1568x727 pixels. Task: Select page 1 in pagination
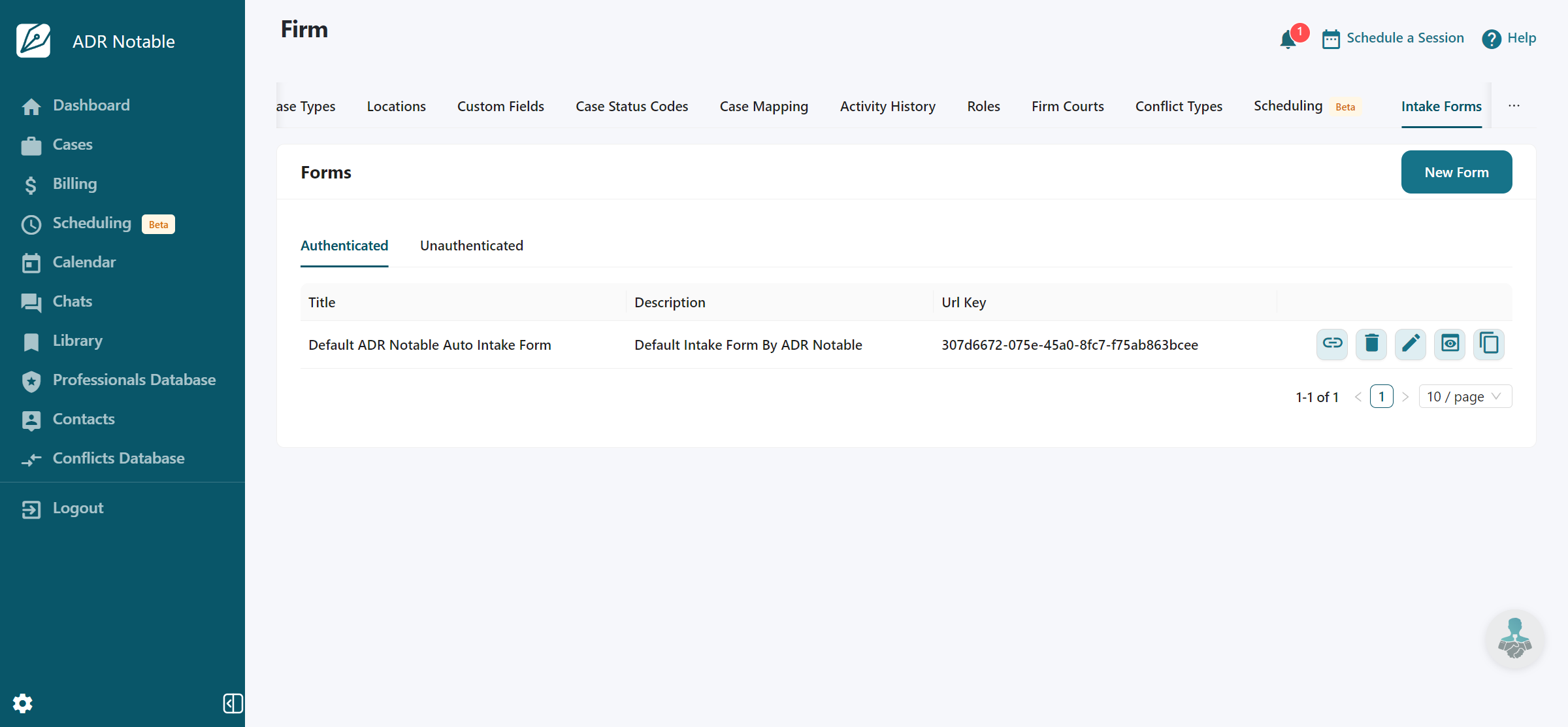(x=1381, y=397)
